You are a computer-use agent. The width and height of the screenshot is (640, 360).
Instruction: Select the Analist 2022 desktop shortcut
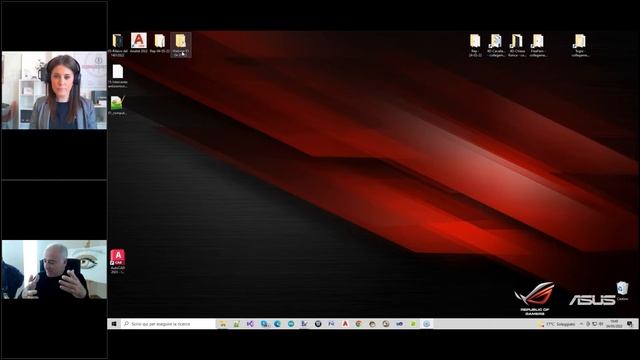(139, 43)
